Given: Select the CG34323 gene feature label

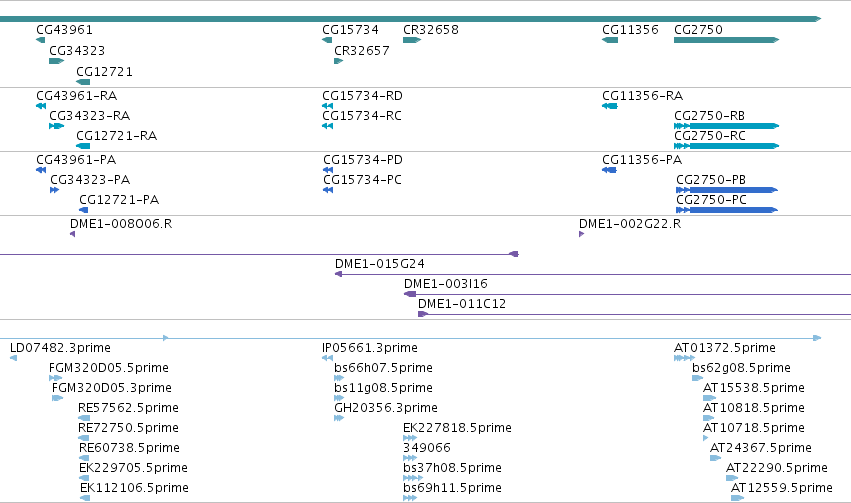Looking at the screenshot, I should 77,51.
